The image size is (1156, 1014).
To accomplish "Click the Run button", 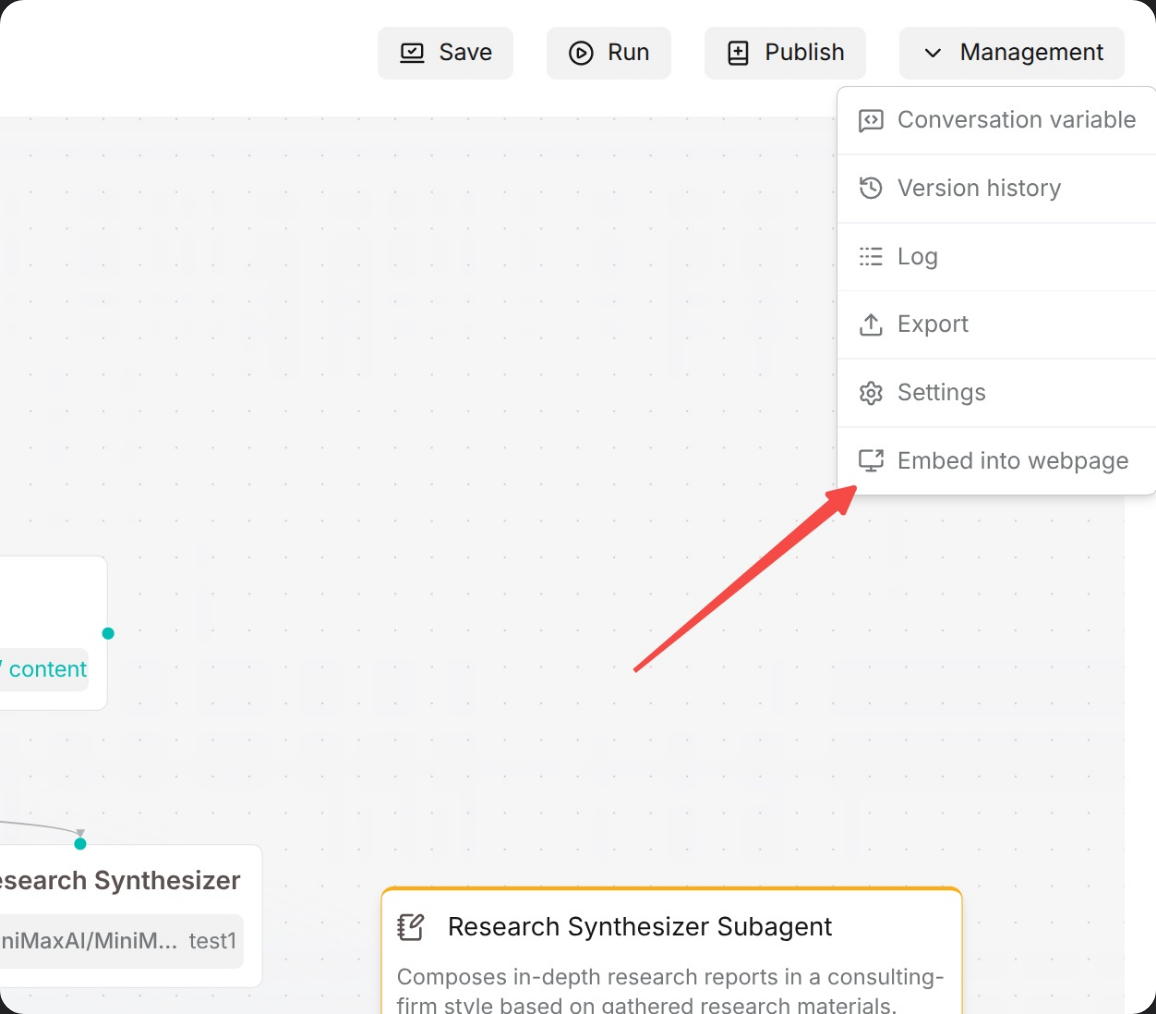I will tap(608, 53).
